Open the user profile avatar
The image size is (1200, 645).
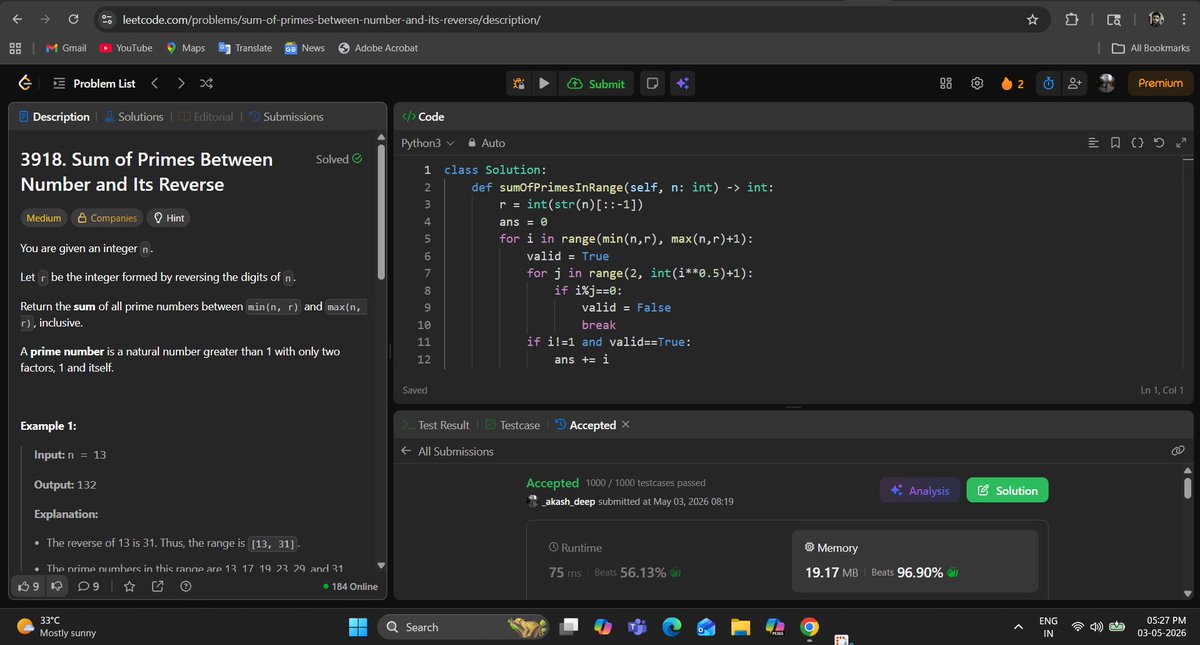pos(1106,84)
